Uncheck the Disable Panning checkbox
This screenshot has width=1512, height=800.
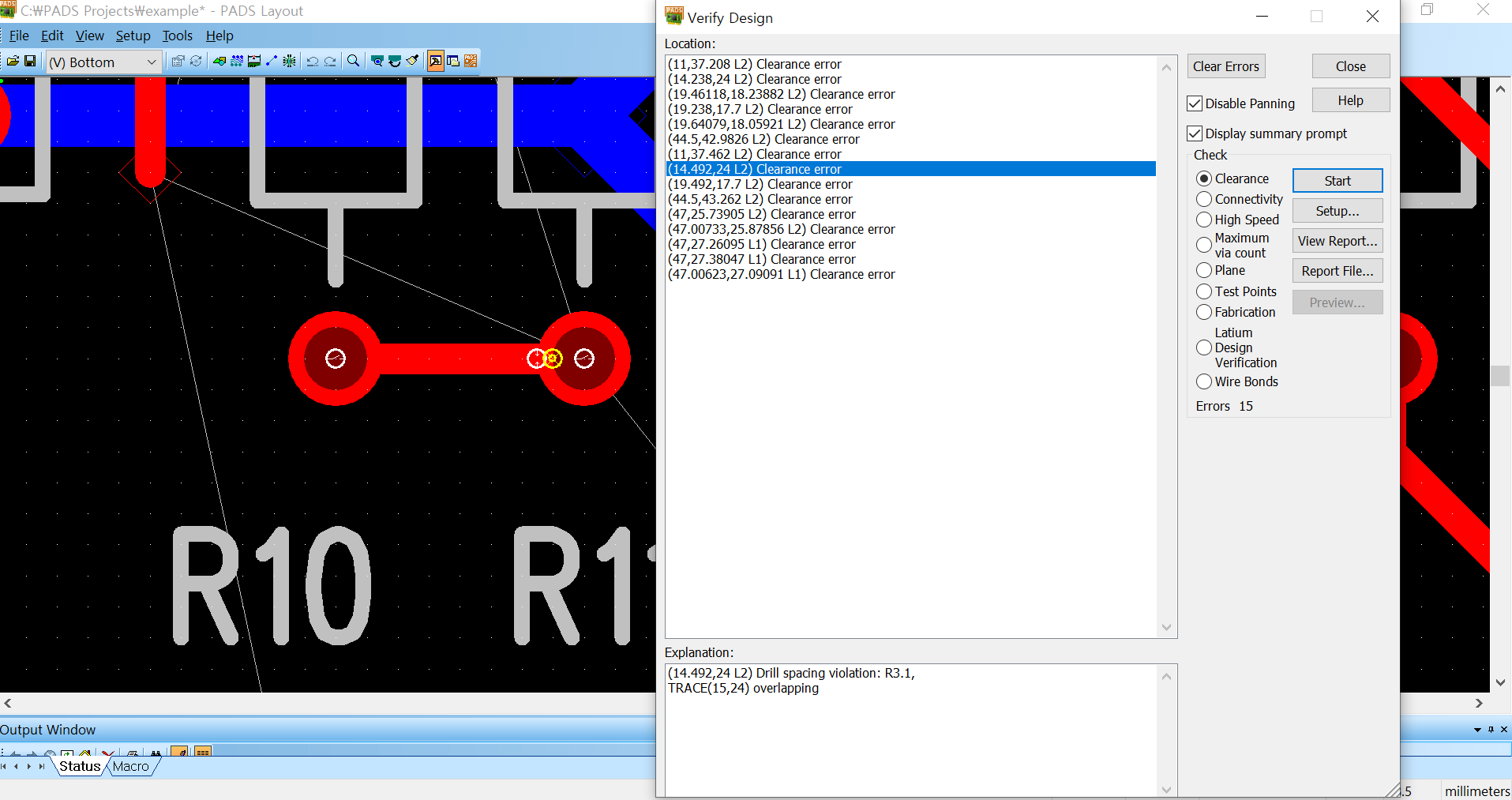pyautogui.click(x=1195, y=103)
